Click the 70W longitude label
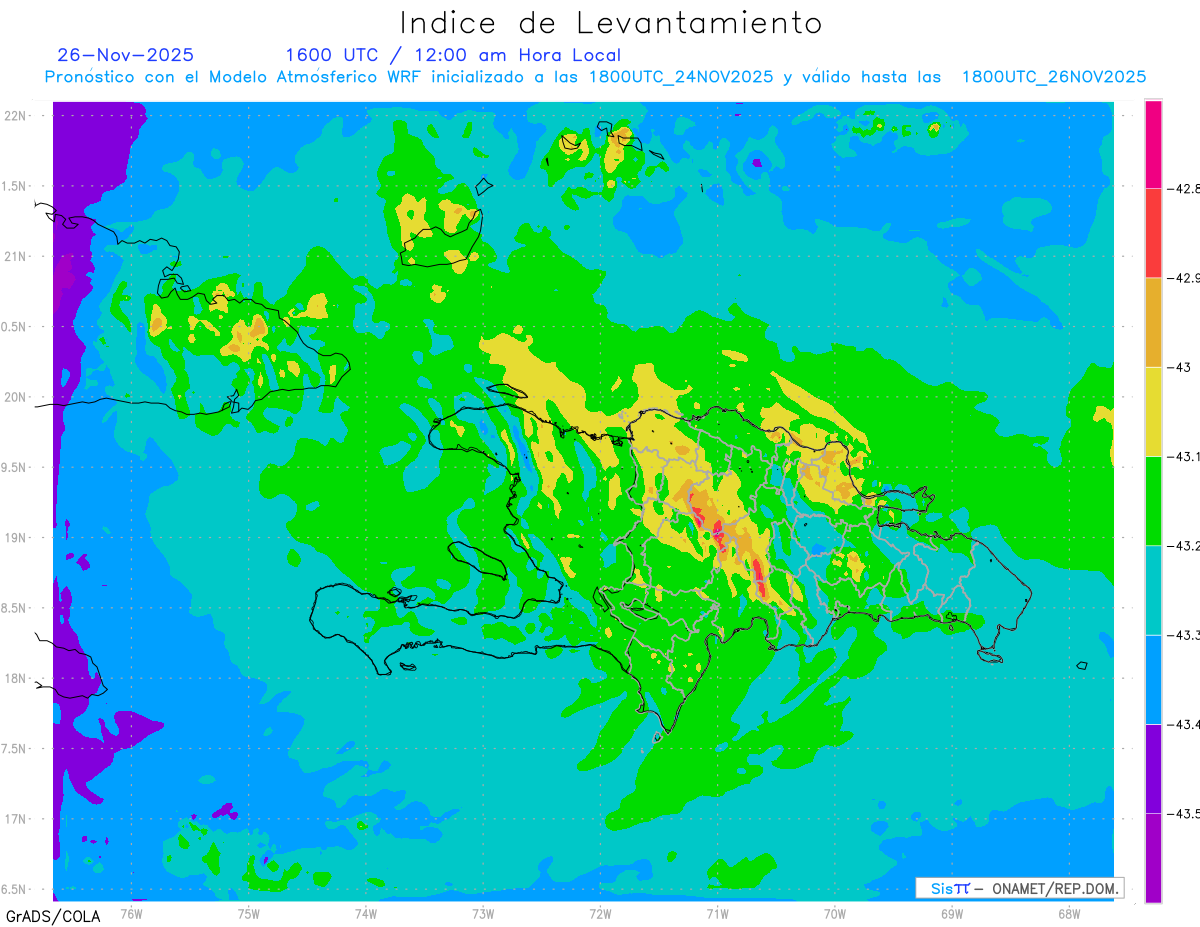The width and height of the screenshot is (1200, 927). [x=834, y=913]
